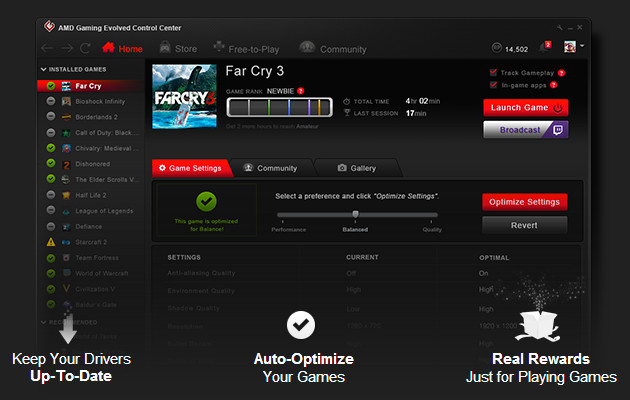Click the Far Cry 3 cover art

point(184,96)
